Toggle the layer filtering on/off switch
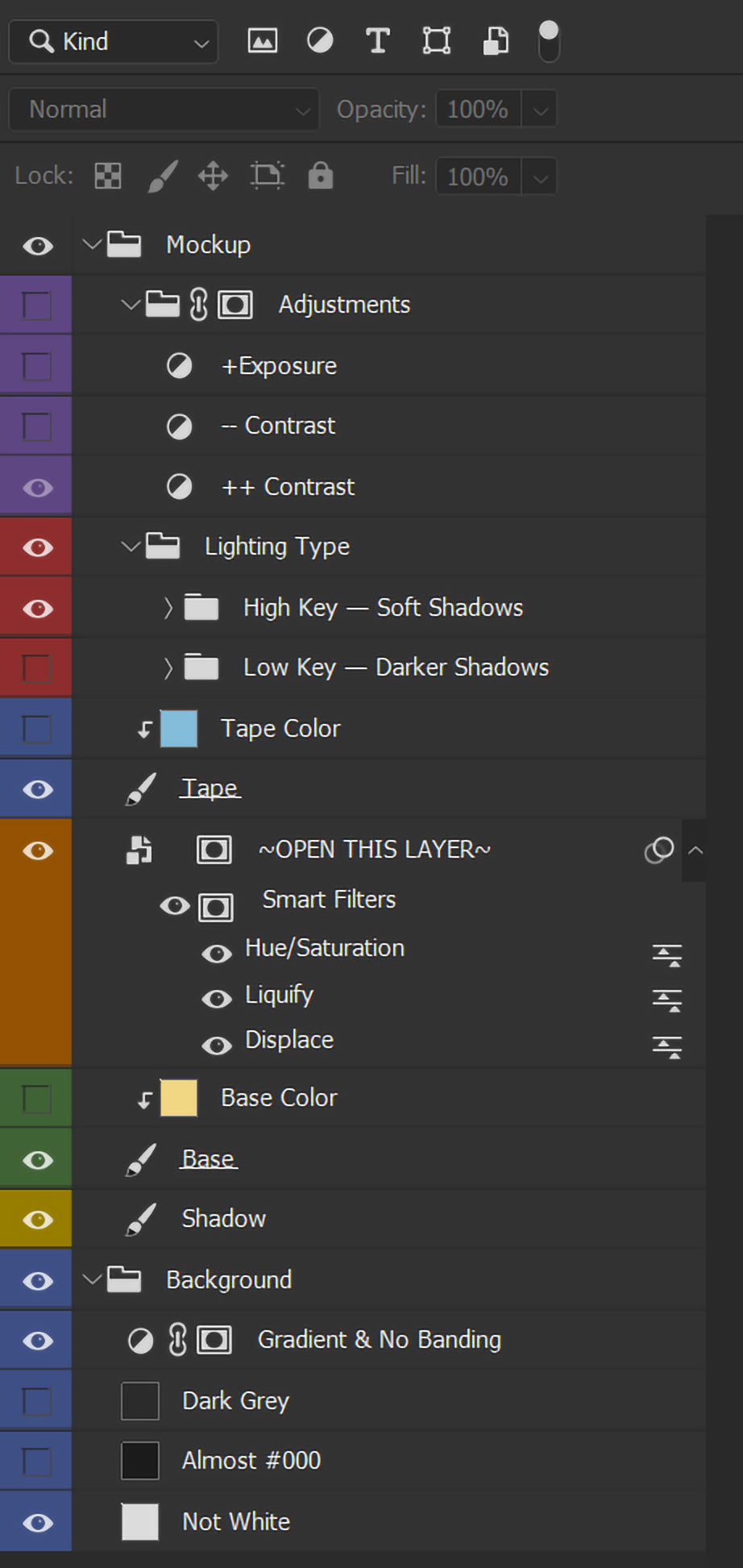 548,40
